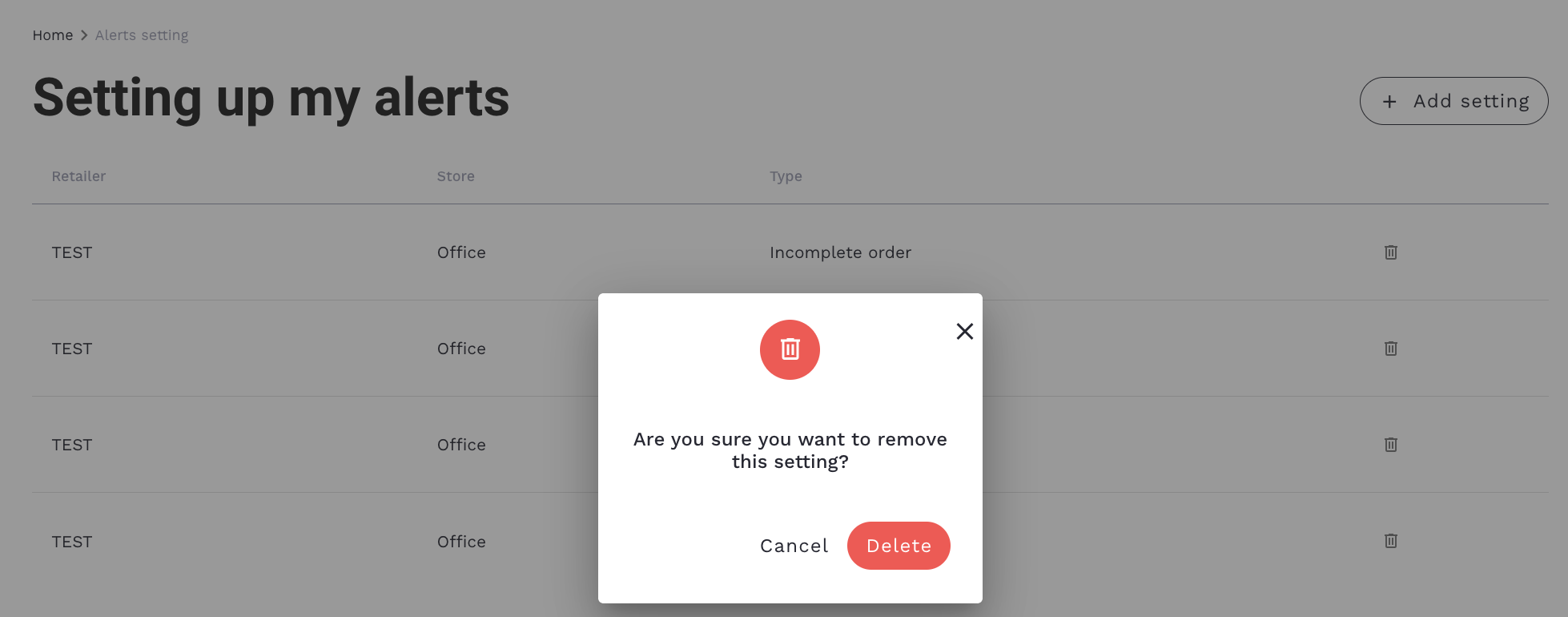The height and width of the screenshot is (617, 1568).
Task: Select the Incomplete order type cell
Action: coord(840,252)
